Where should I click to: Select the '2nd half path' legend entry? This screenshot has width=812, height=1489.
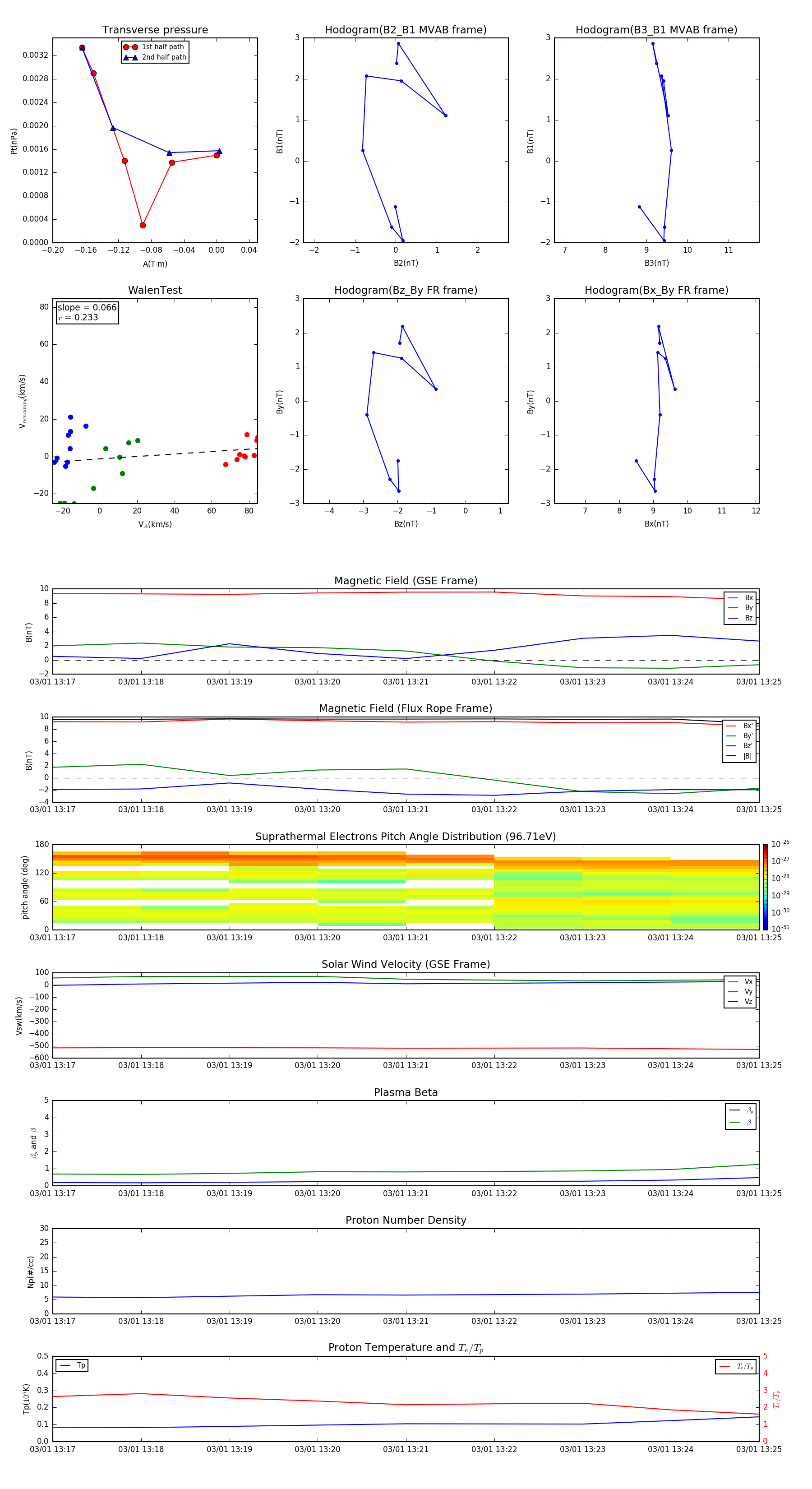coord(155,57)
